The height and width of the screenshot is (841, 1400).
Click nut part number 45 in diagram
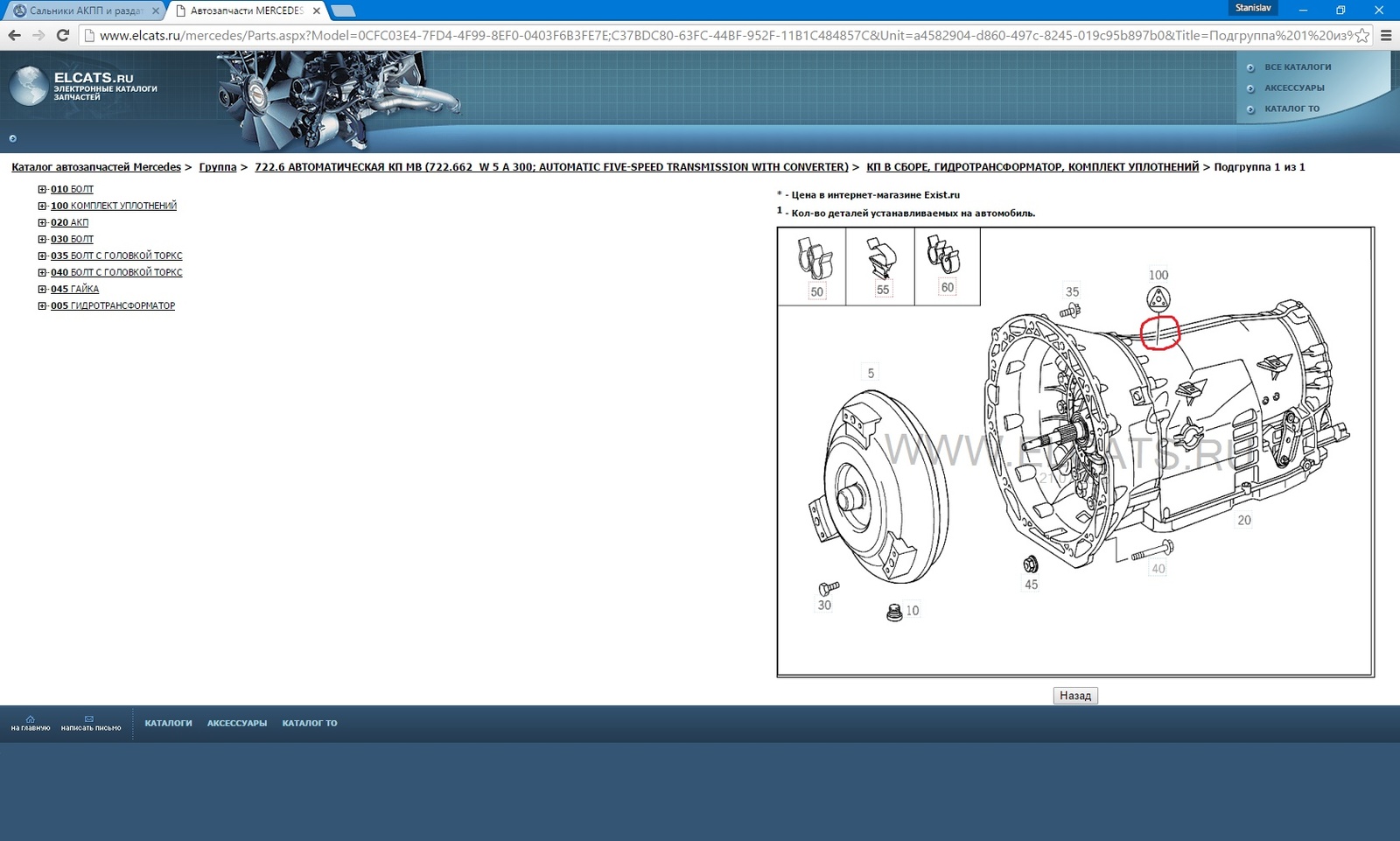coord(1032,585)
